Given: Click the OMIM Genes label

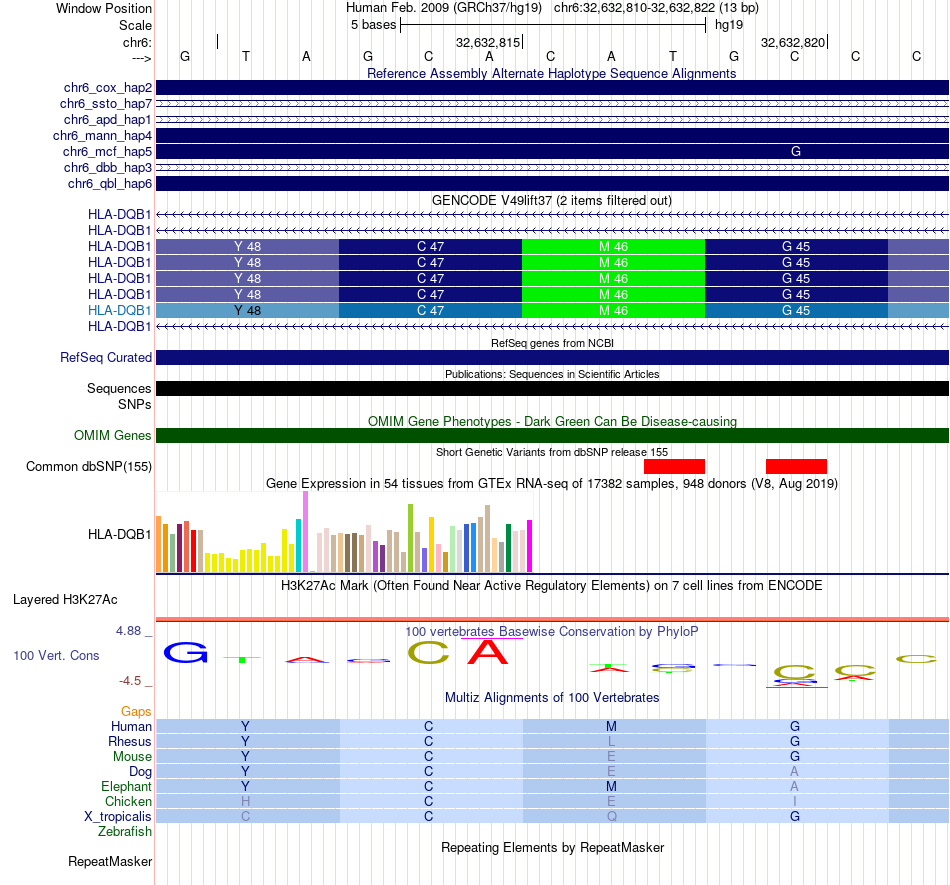Looking at the screenshot, I should point(113,436).
